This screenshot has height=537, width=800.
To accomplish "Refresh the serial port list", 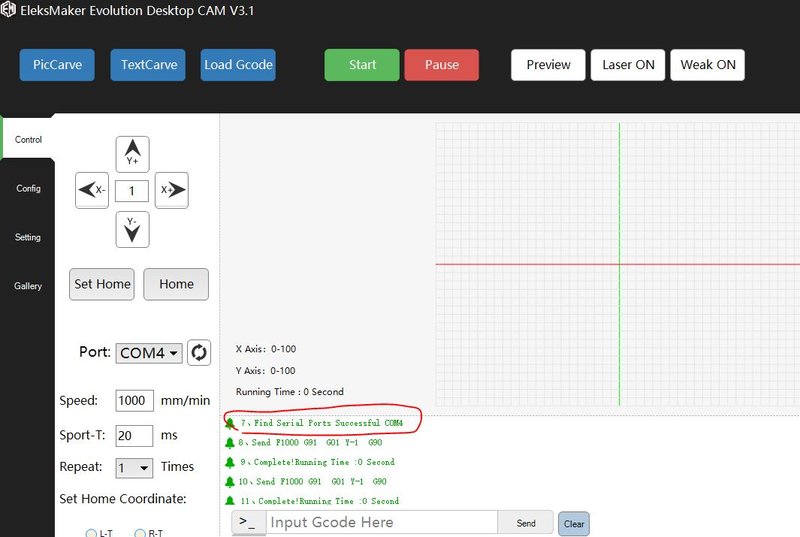I will 199,352.
